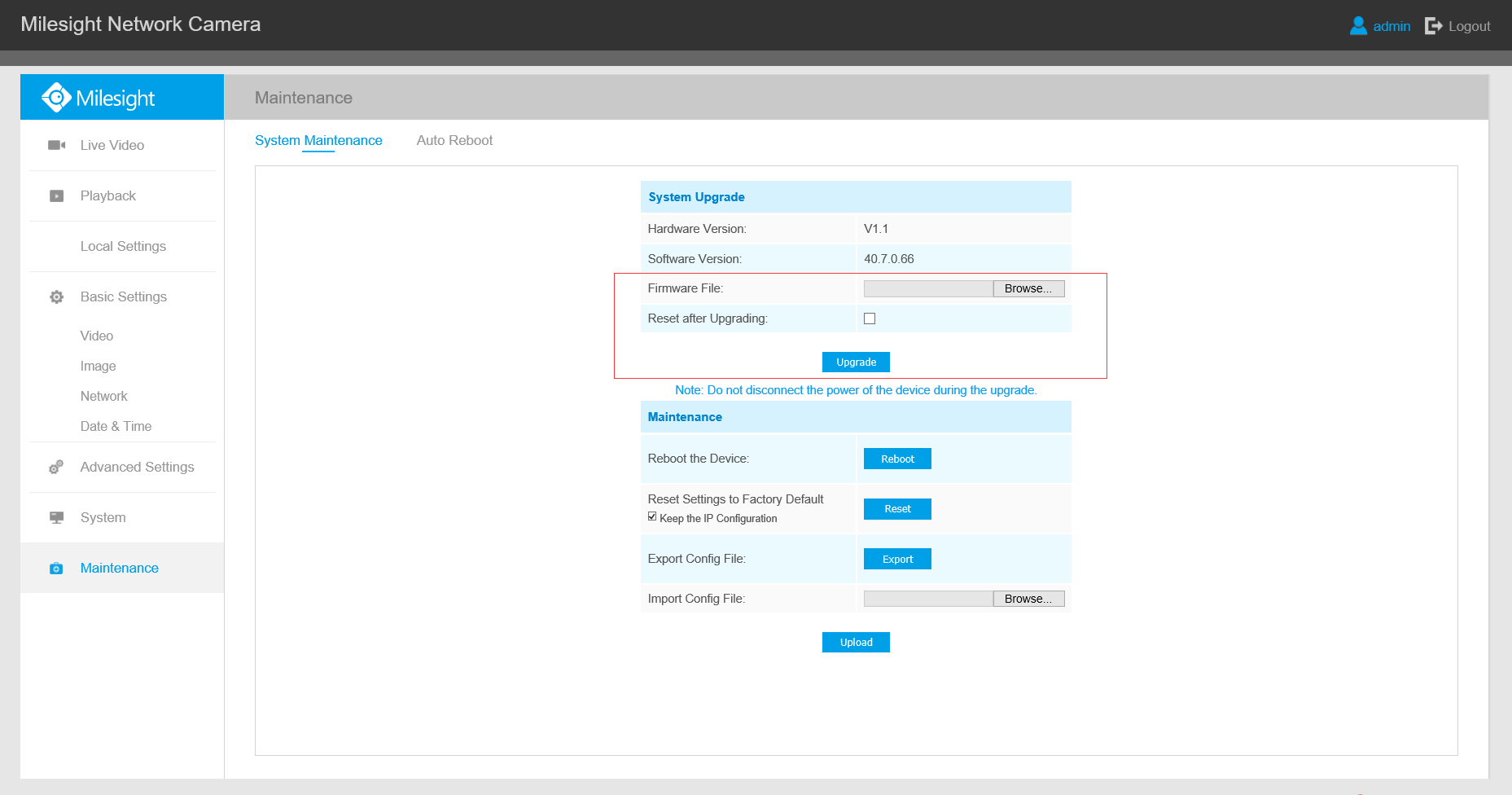This screenshot has width=1512, height=795.
Task: Click the Live Video camera icon
Action: click(x=56, y=145)
